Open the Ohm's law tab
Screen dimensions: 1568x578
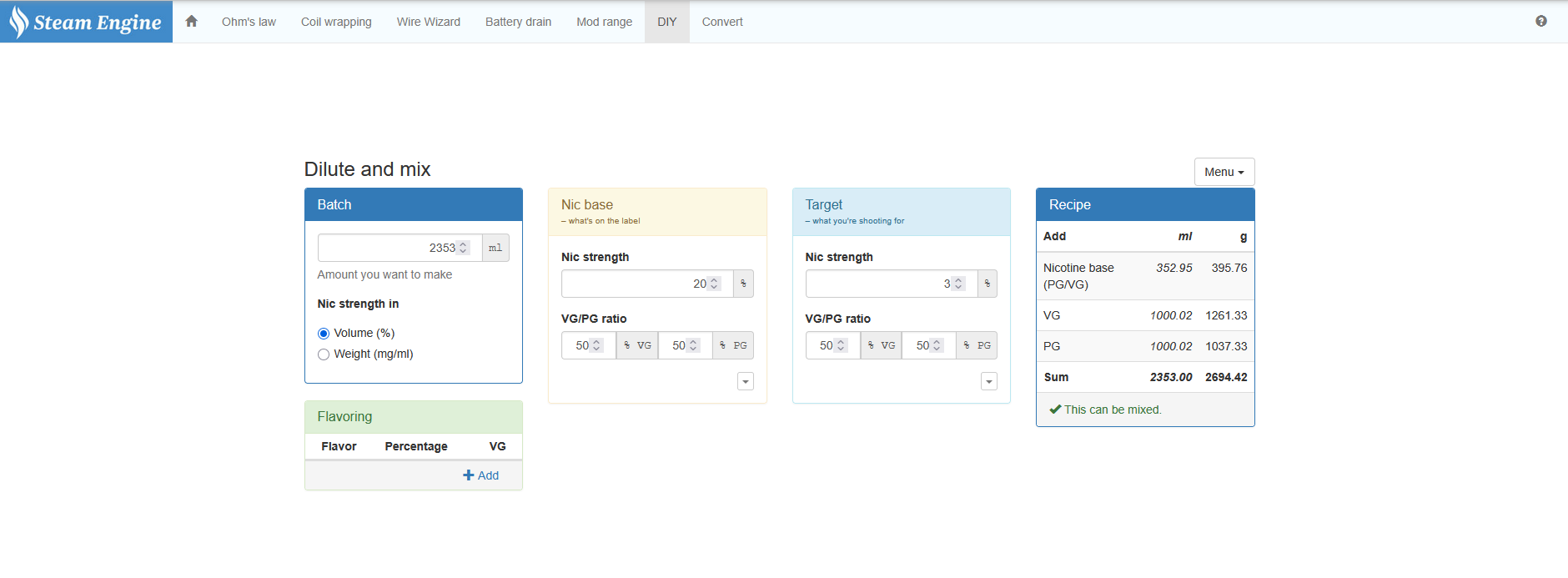tap(249, 22)
